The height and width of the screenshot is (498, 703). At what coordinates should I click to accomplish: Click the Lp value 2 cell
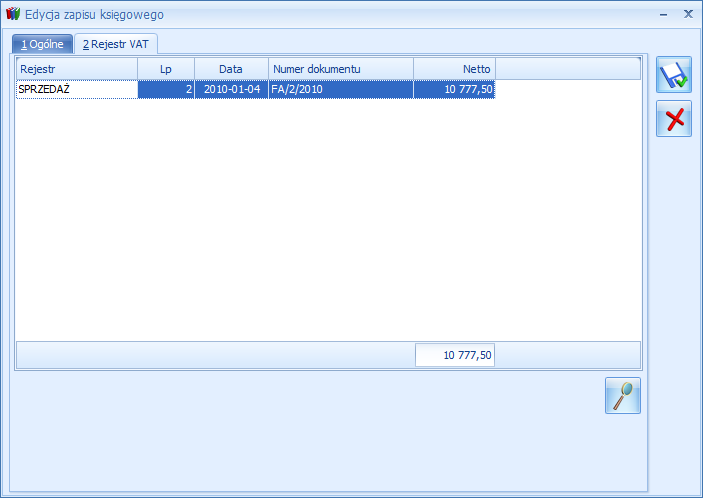tap(166, 89)
